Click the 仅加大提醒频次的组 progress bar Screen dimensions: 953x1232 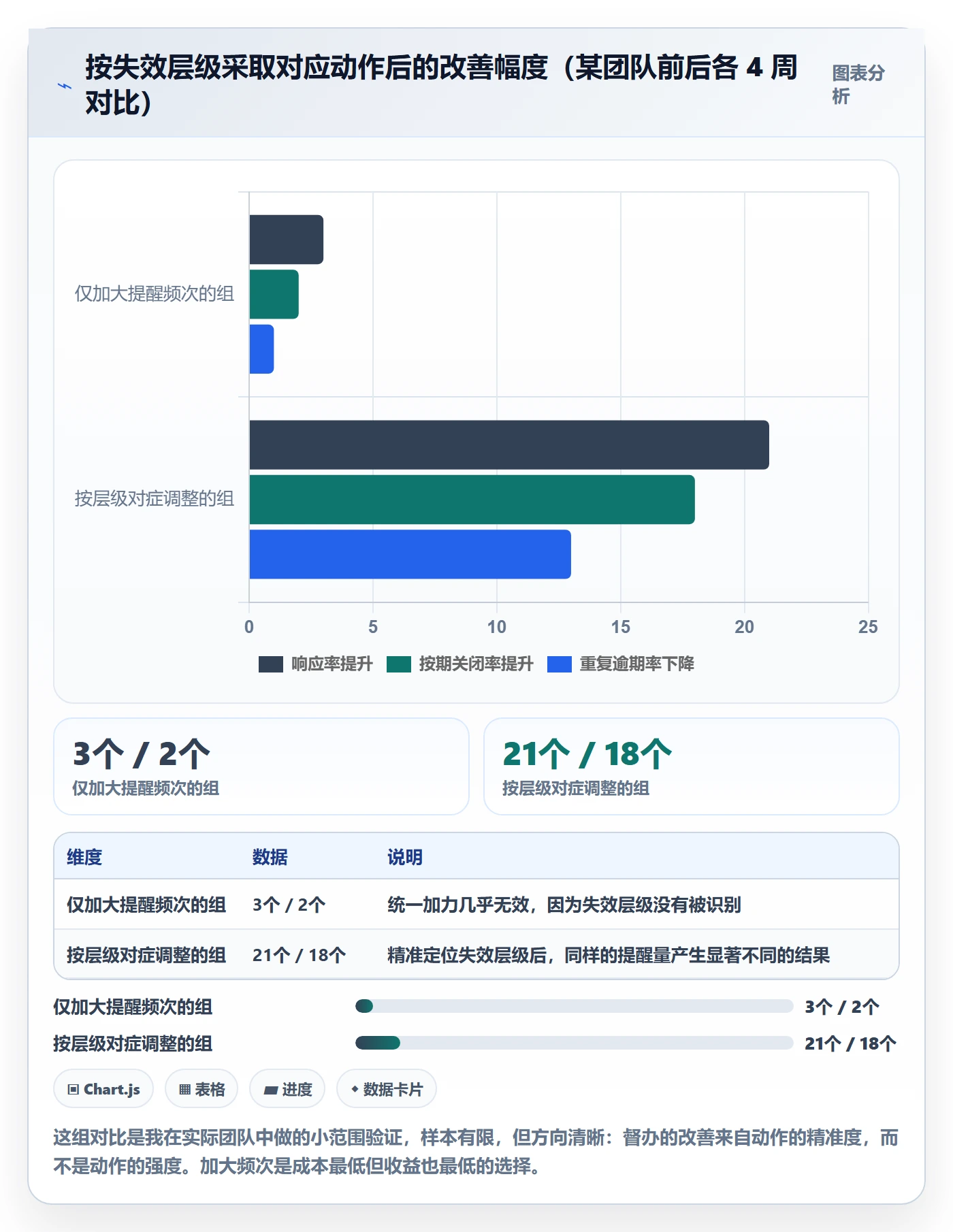coord(574,1007)
